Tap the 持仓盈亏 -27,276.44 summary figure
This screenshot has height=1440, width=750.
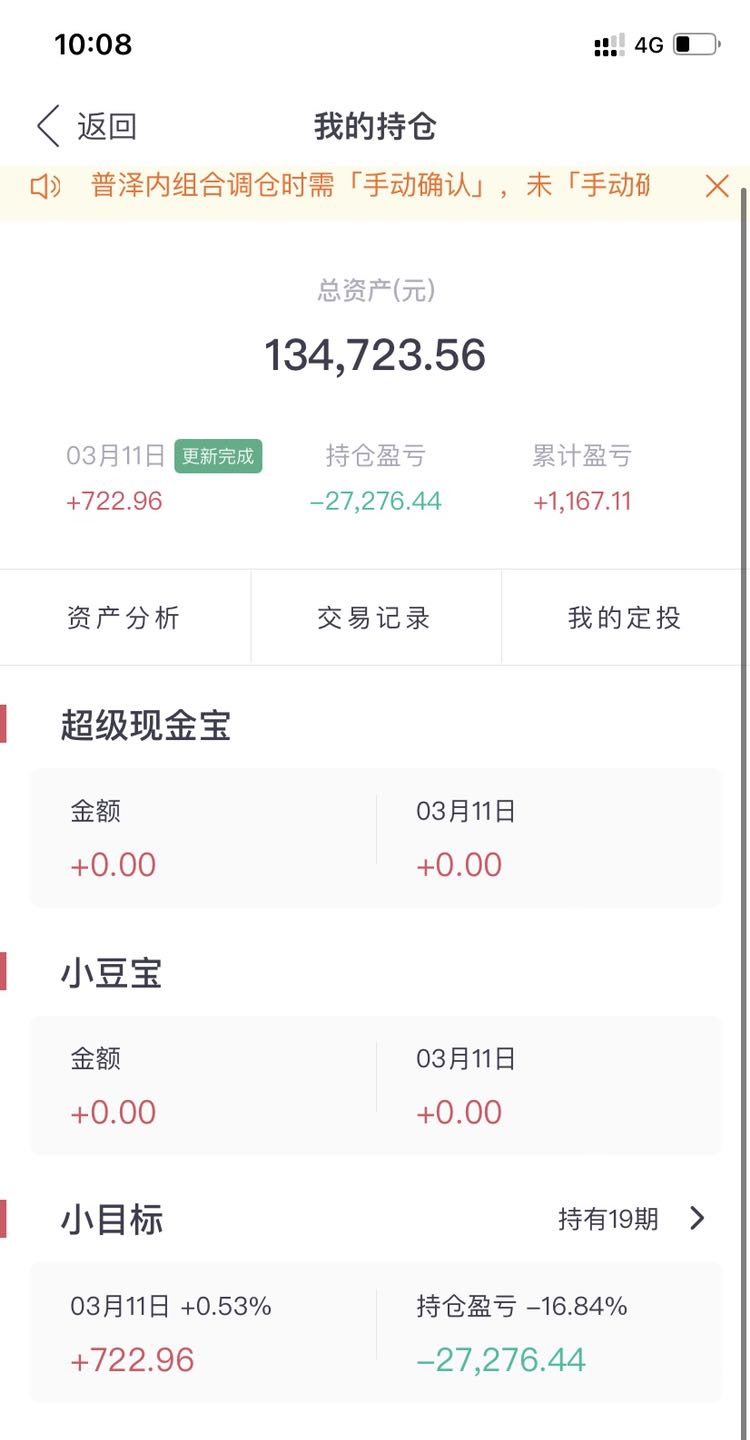(x=376, y=501)
